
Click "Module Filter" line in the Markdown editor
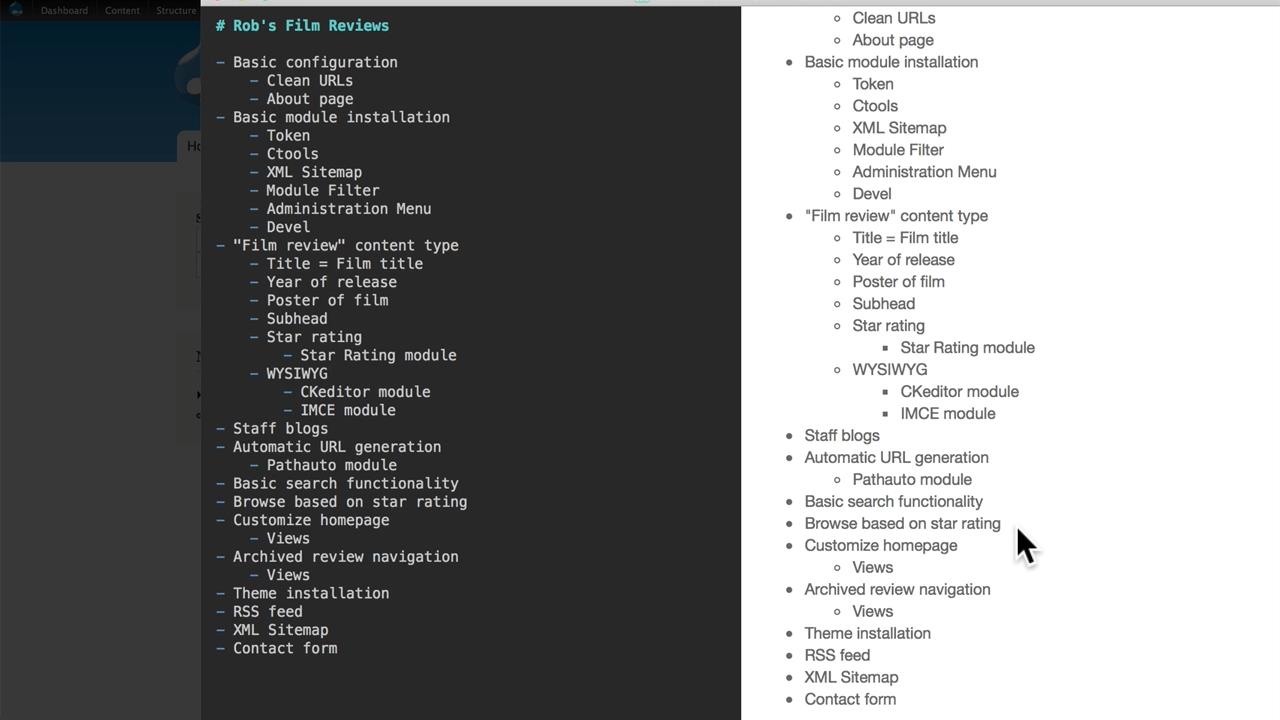(323, 190)
